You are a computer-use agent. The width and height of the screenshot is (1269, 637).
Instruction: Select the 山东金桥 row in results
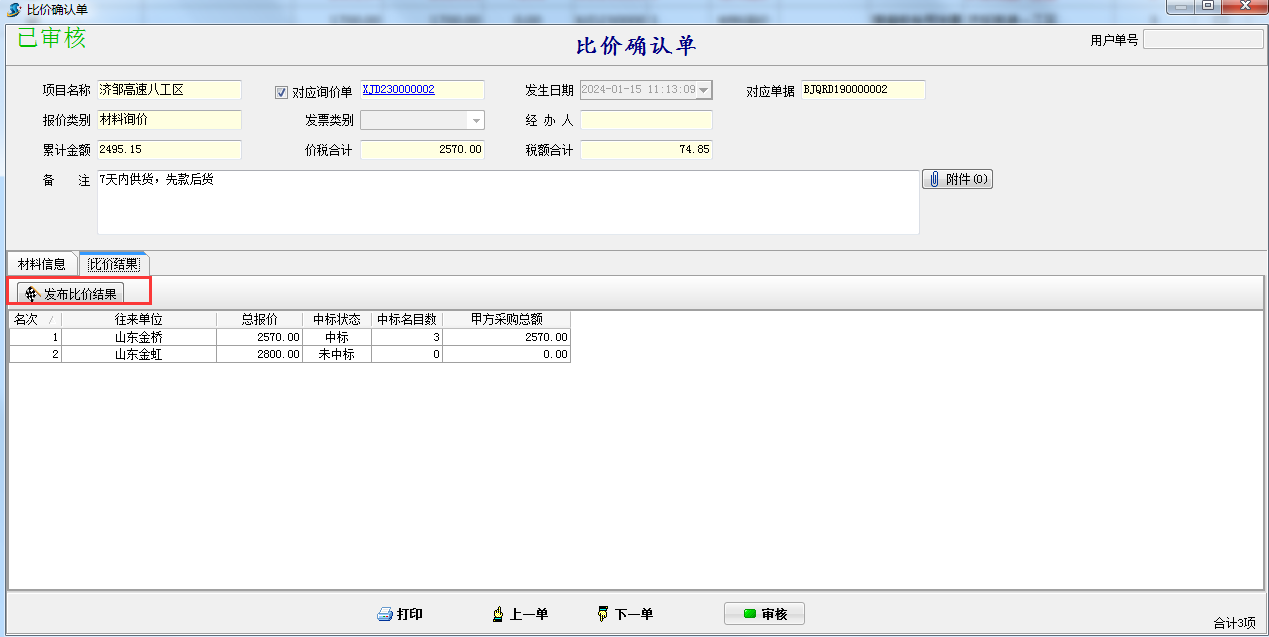click(x=138, y=338)
